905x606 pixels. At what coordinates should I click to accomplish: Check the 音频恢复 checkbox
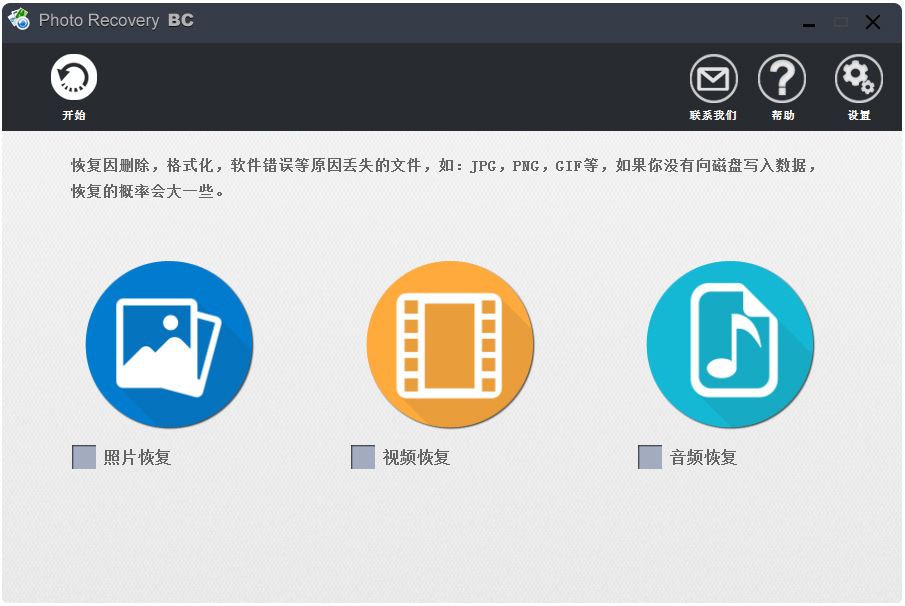tap(650, 457)
